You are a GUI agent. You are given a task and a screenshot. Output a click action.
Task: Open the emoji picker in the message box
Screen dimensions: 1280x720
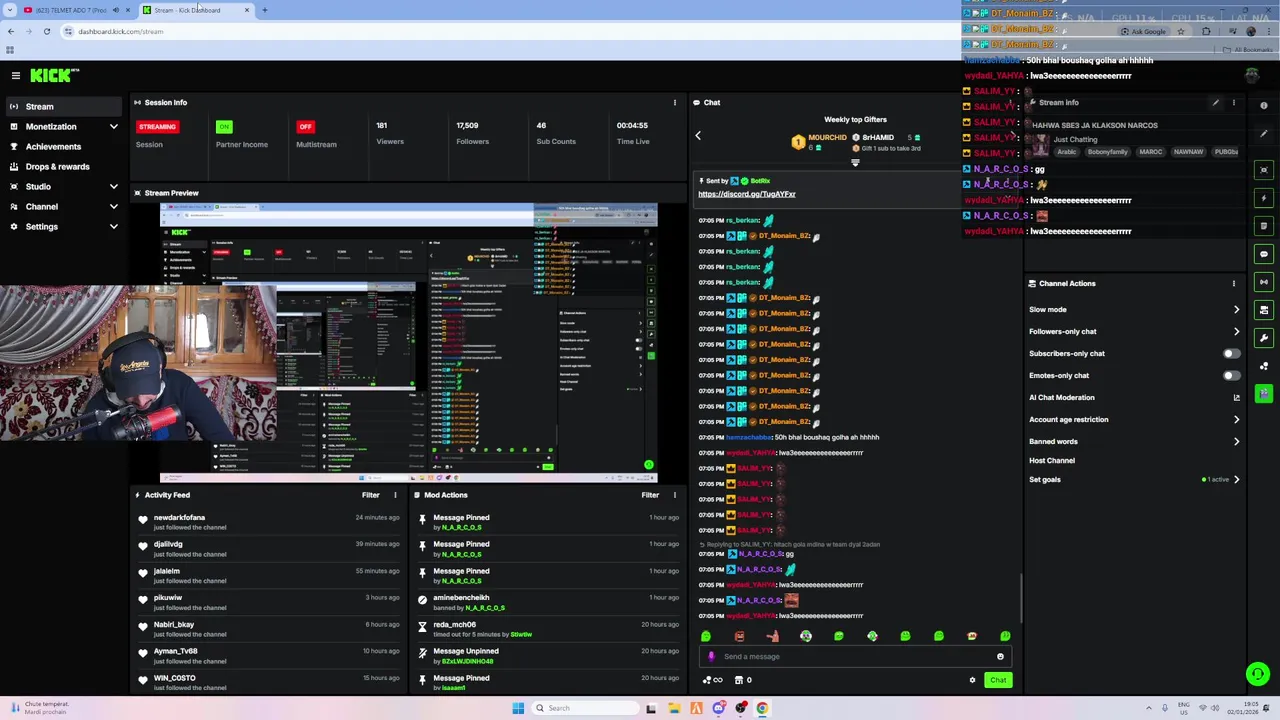[1000, 657]
